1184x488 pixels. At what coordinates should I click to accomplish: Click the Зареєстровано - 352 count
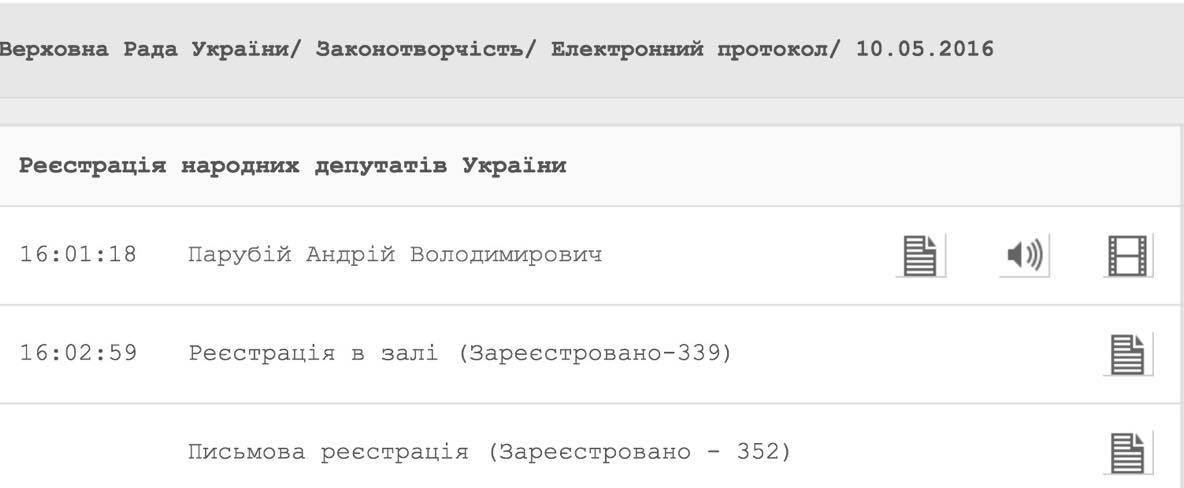pos(640,452)
